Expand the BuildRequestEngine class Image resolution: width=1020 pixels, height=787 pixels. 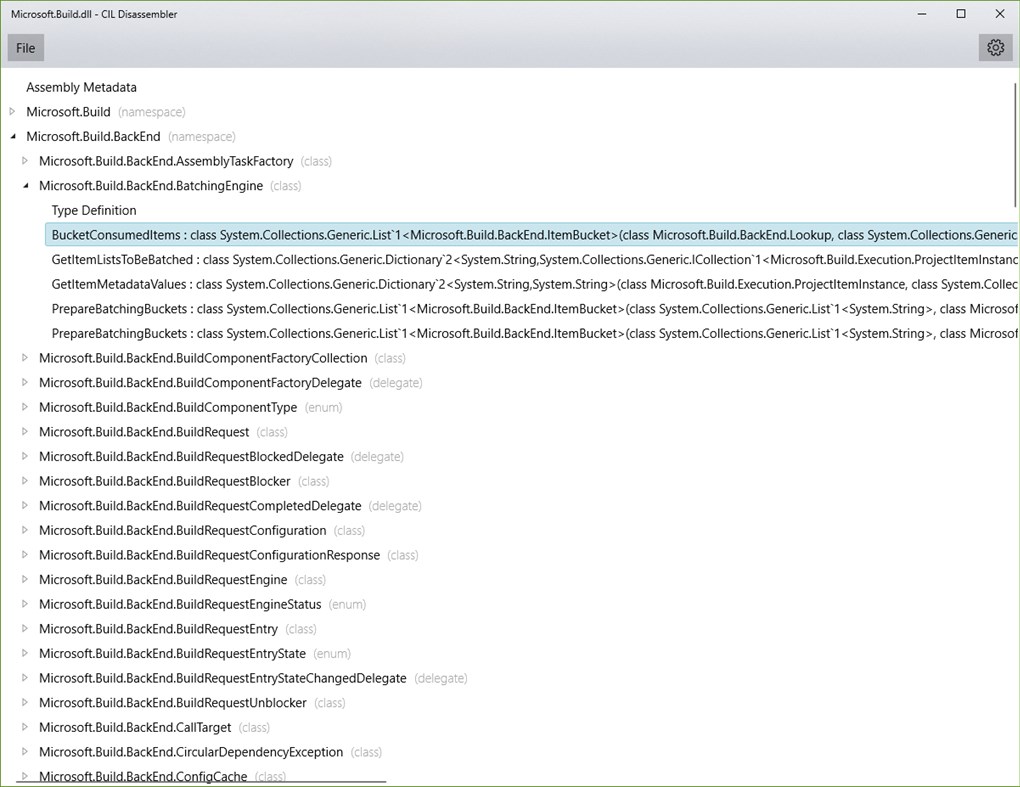[x=25, y=580]
